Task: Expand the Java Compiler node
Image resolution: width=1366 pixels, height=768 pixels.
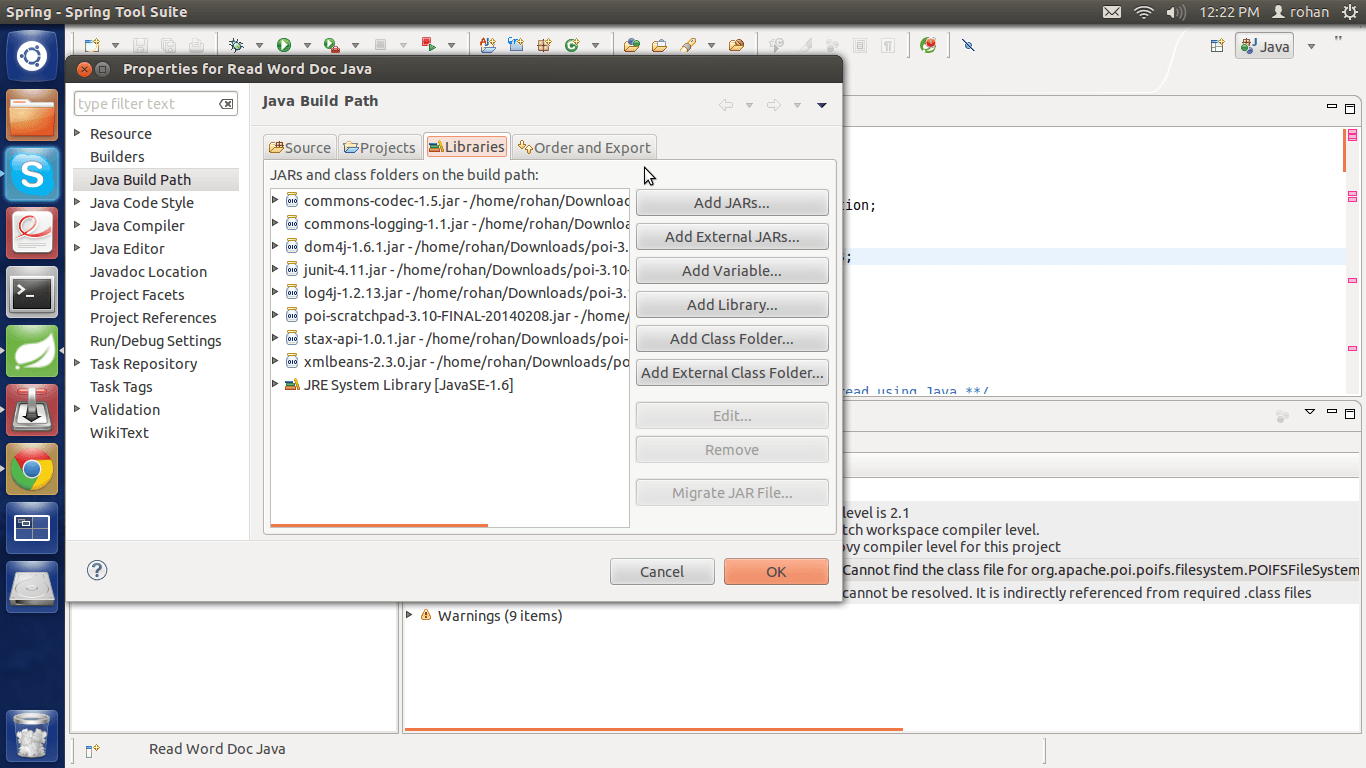Action: tap(78, 225)
